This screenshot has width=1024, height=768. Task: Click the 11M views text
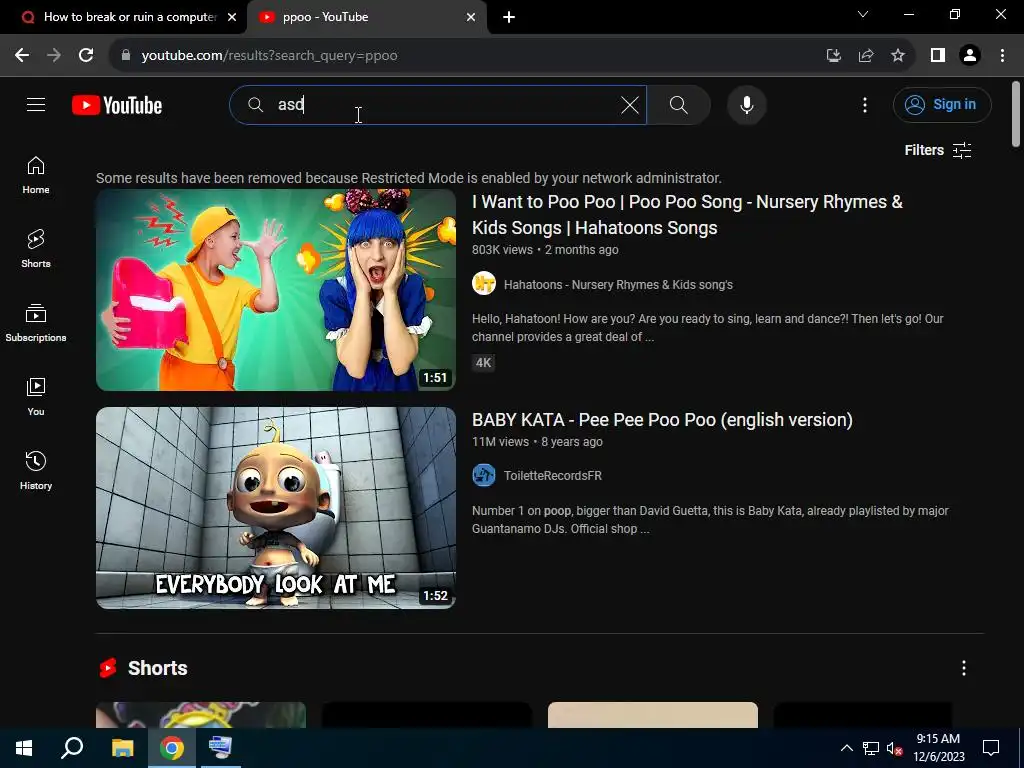click(x=500, y=441)
